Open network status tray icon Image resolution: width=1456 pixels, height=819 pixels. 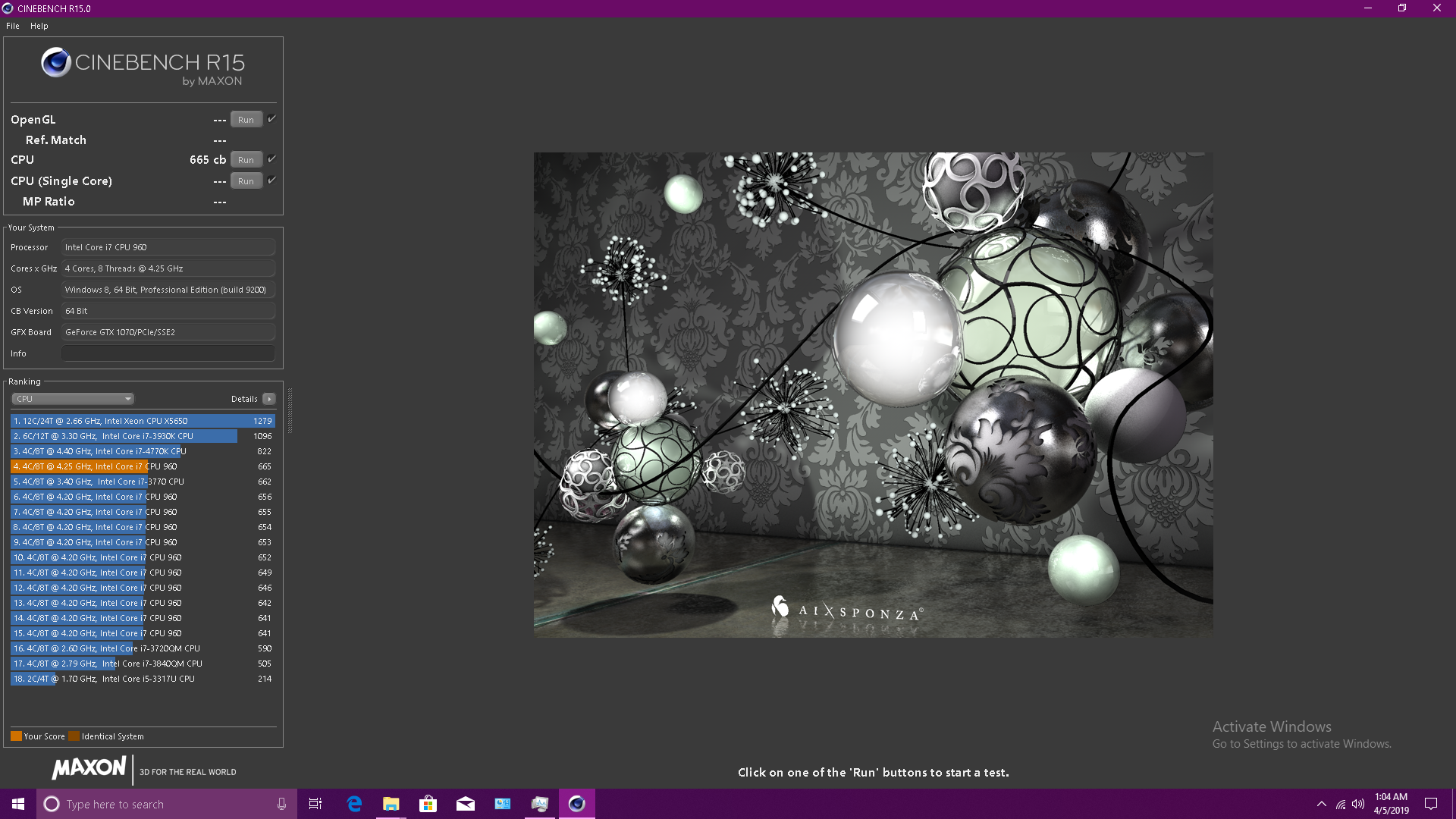coord(1341,804)
